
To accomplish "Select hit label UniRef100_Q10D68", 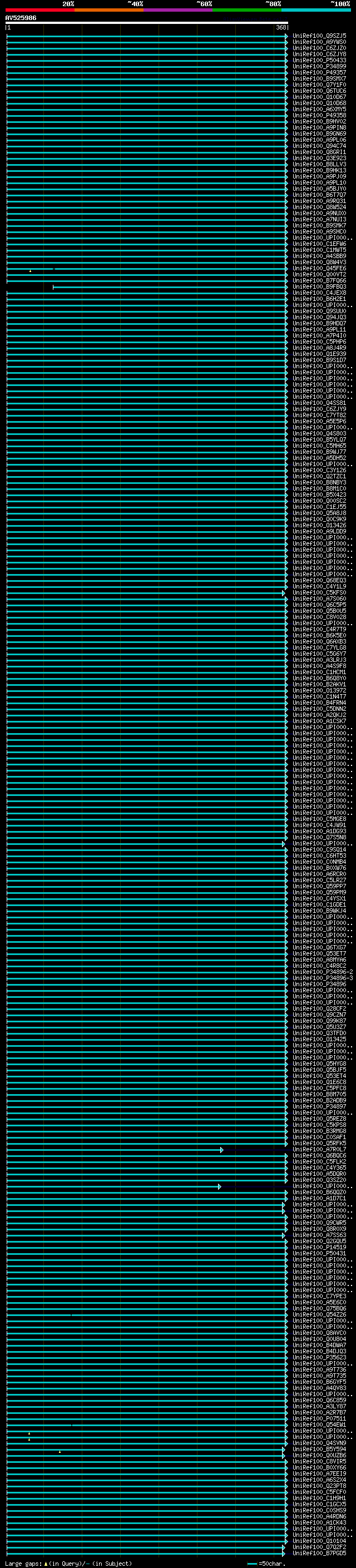I will [x=319, y=103].
